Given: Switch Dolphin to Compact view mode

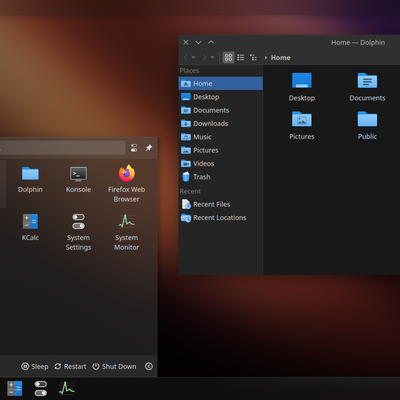Looking at the screenshot, I should [241, 58].
